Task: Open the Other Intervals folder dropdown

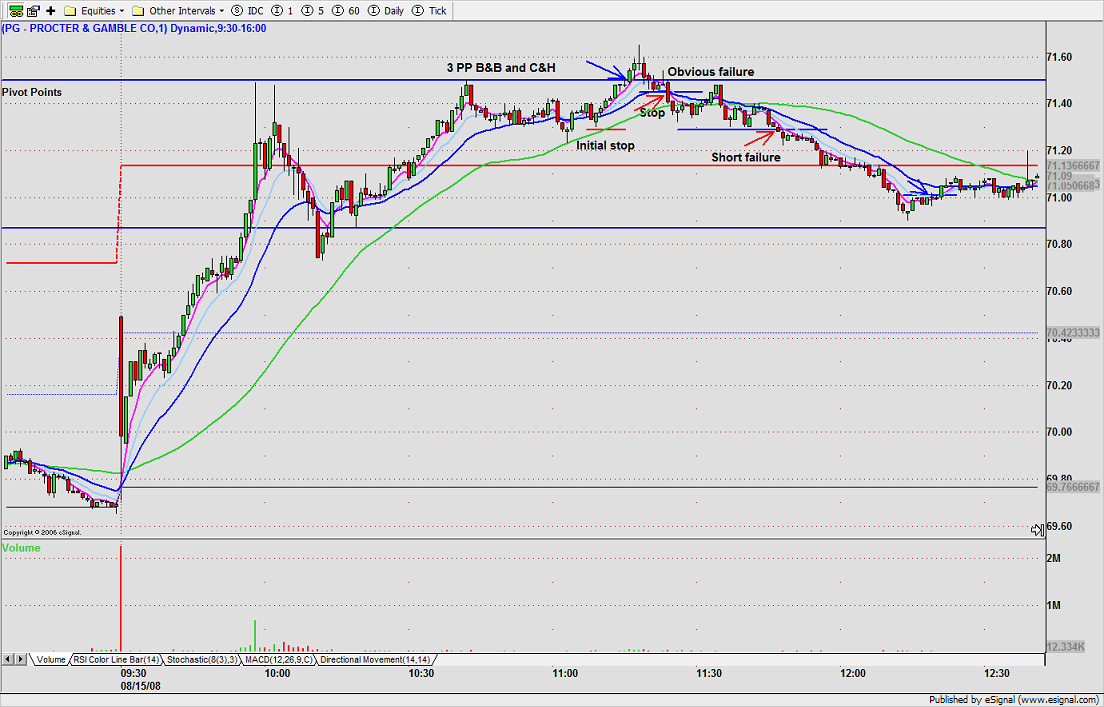Action: (x=179, y=11)
